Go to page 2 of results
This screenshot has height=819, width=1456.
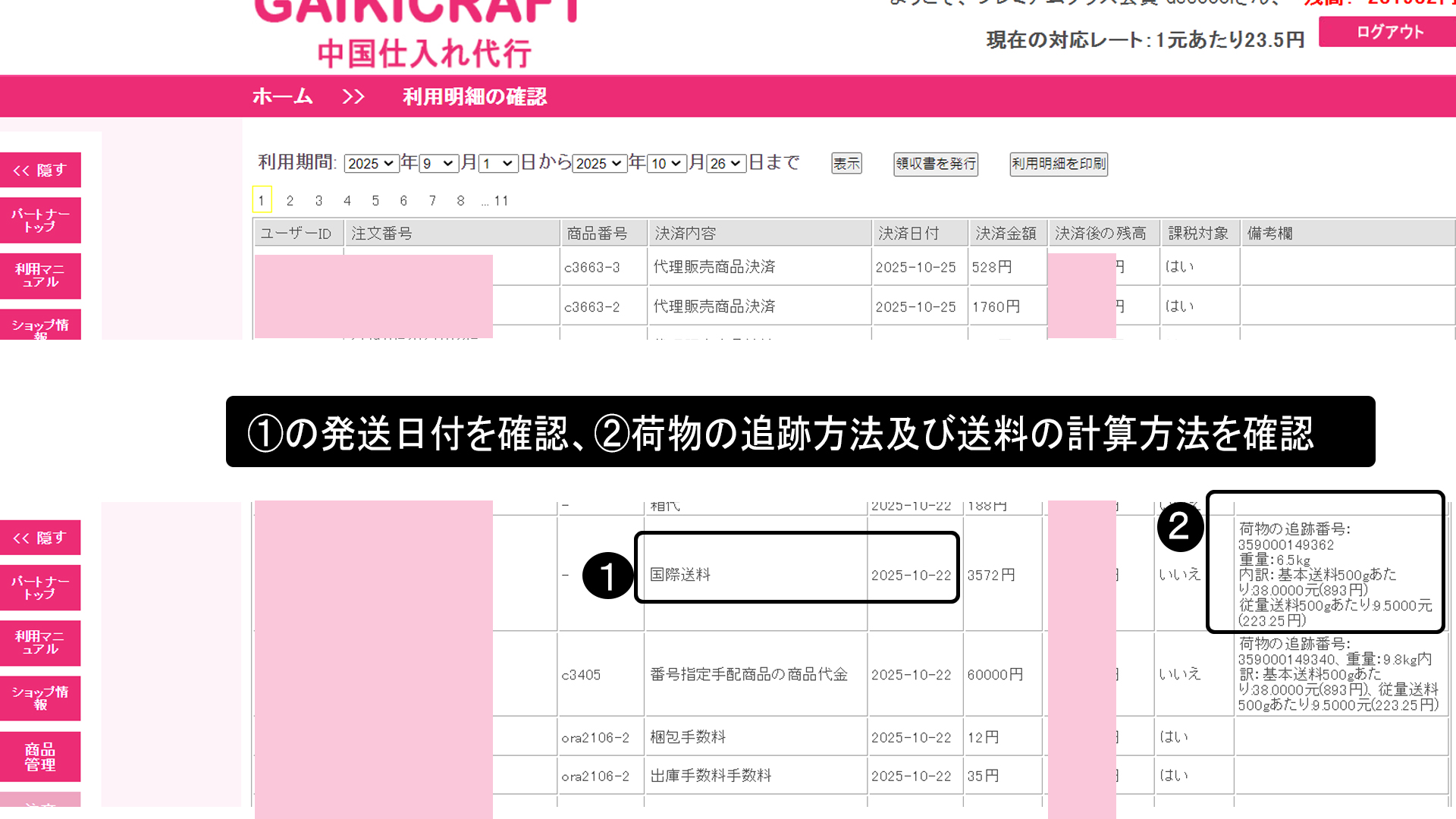click(290, 201)
